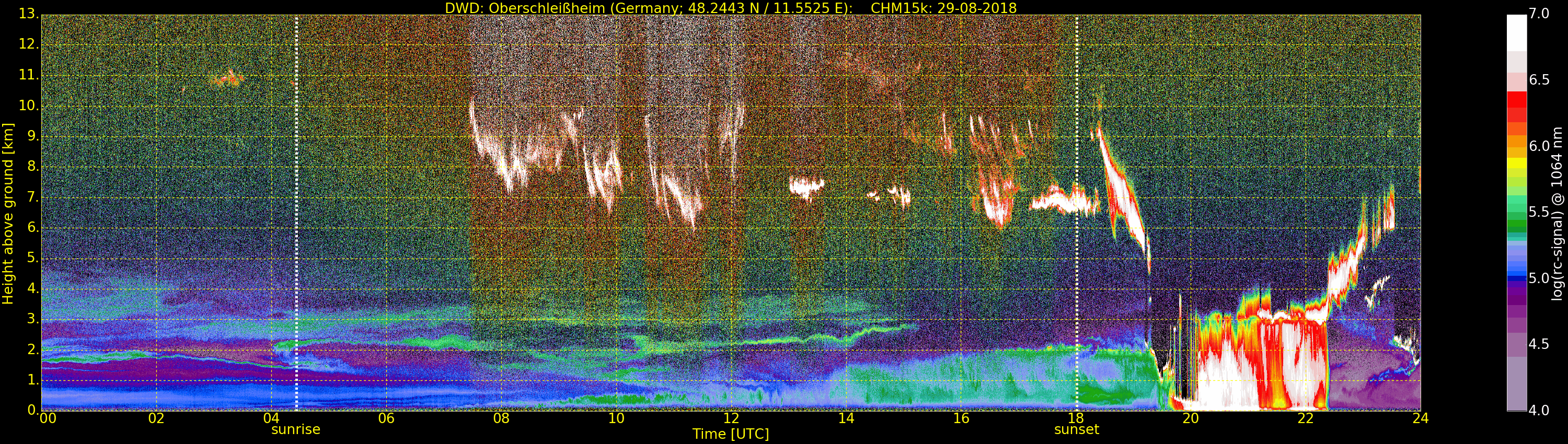Click the '9.' height tick label

click(x=33, y=136)
